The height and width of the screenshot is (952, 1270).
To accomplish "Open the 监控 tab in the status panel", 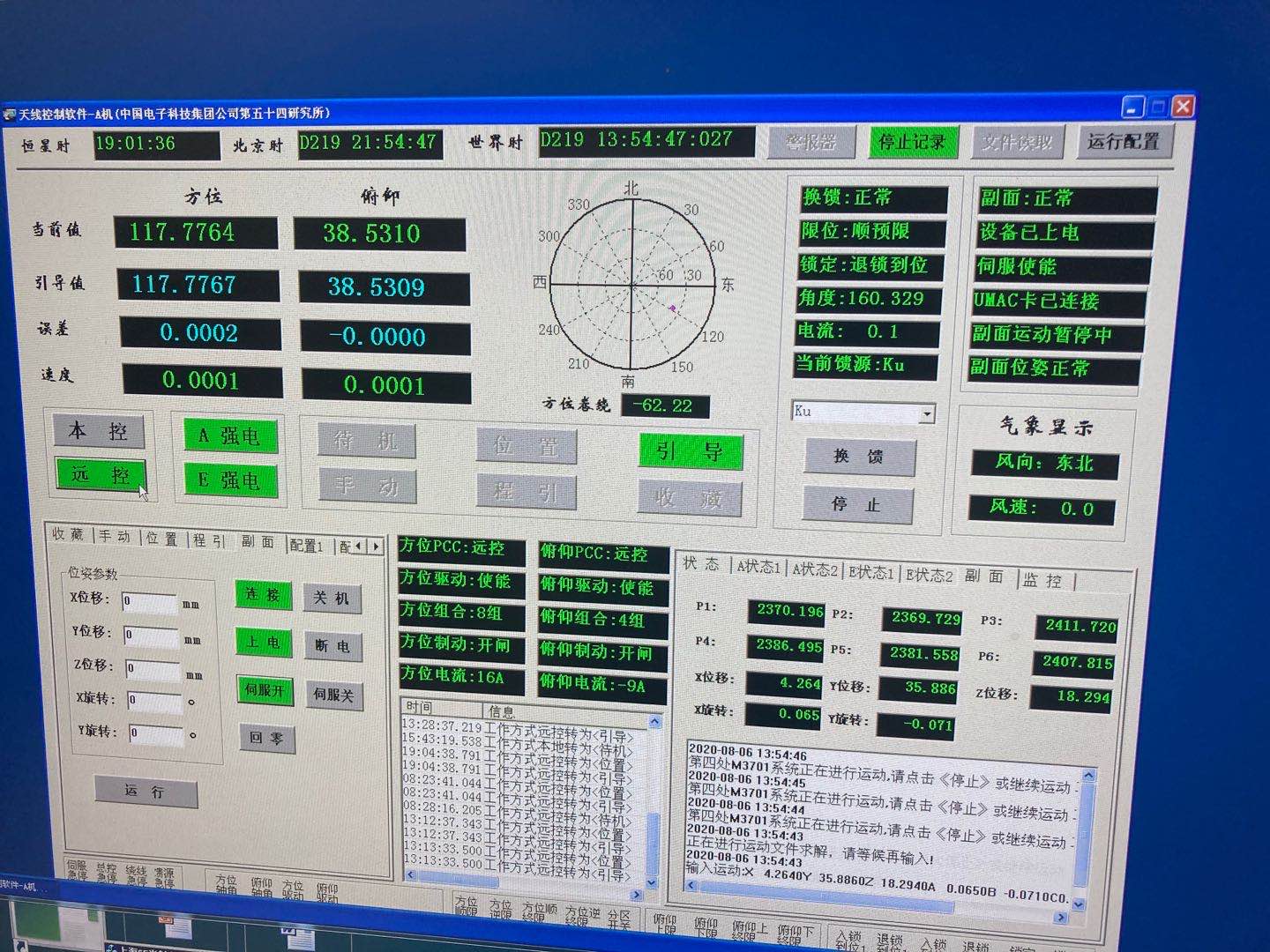I will (1042, 580).
